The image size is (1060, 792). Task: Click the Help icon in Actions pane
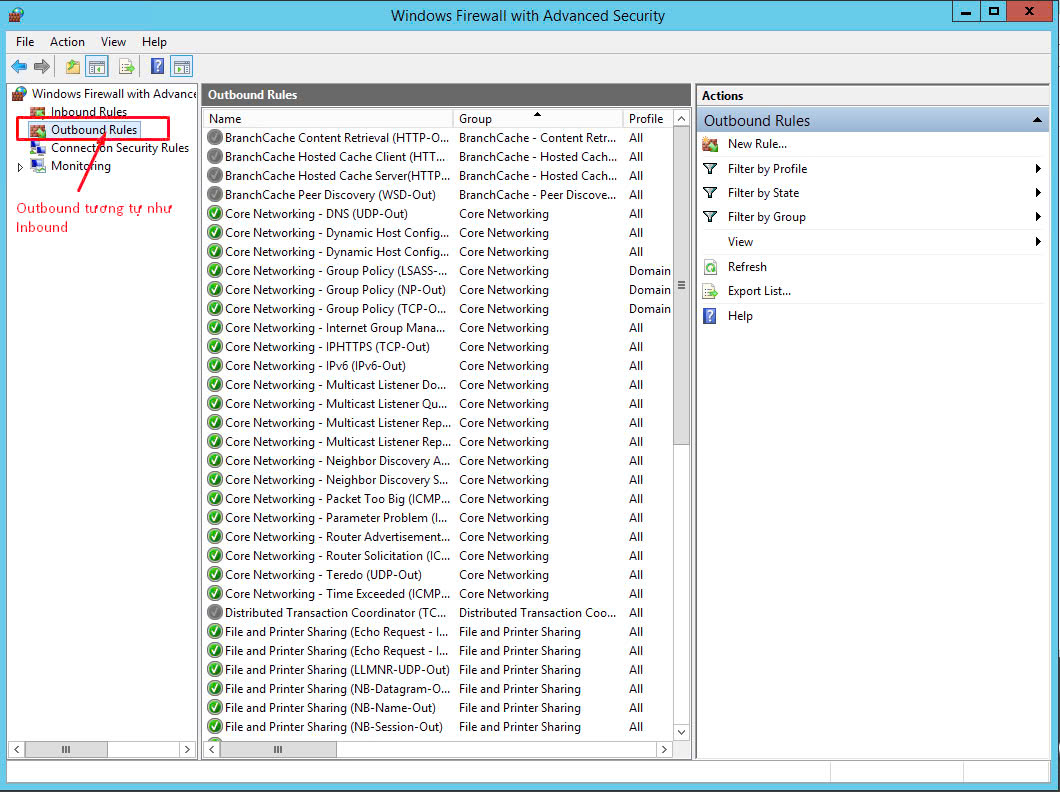click(x=710, y=316)
